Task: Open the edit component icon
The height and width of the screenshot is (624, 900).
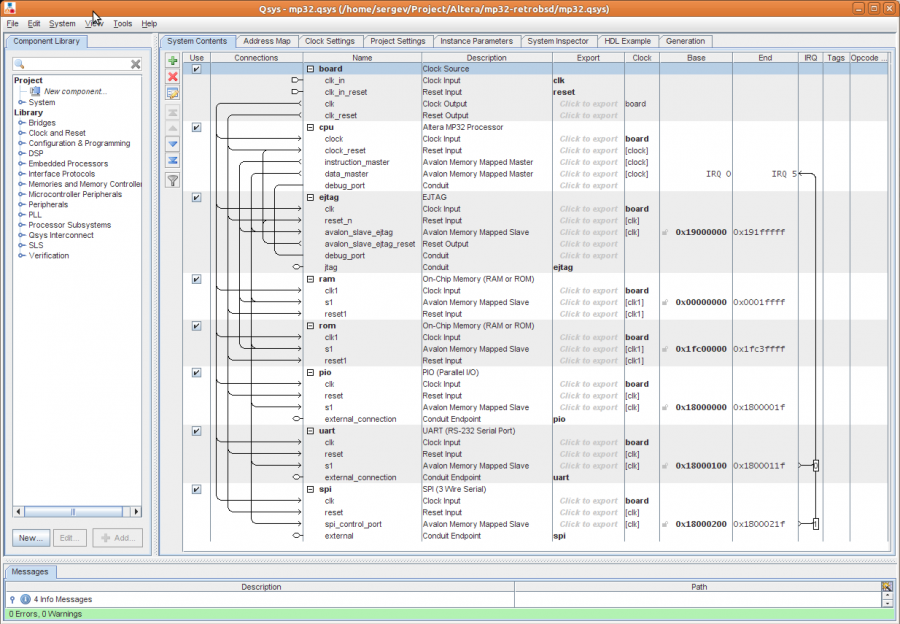Action: (x=173, y=93)
